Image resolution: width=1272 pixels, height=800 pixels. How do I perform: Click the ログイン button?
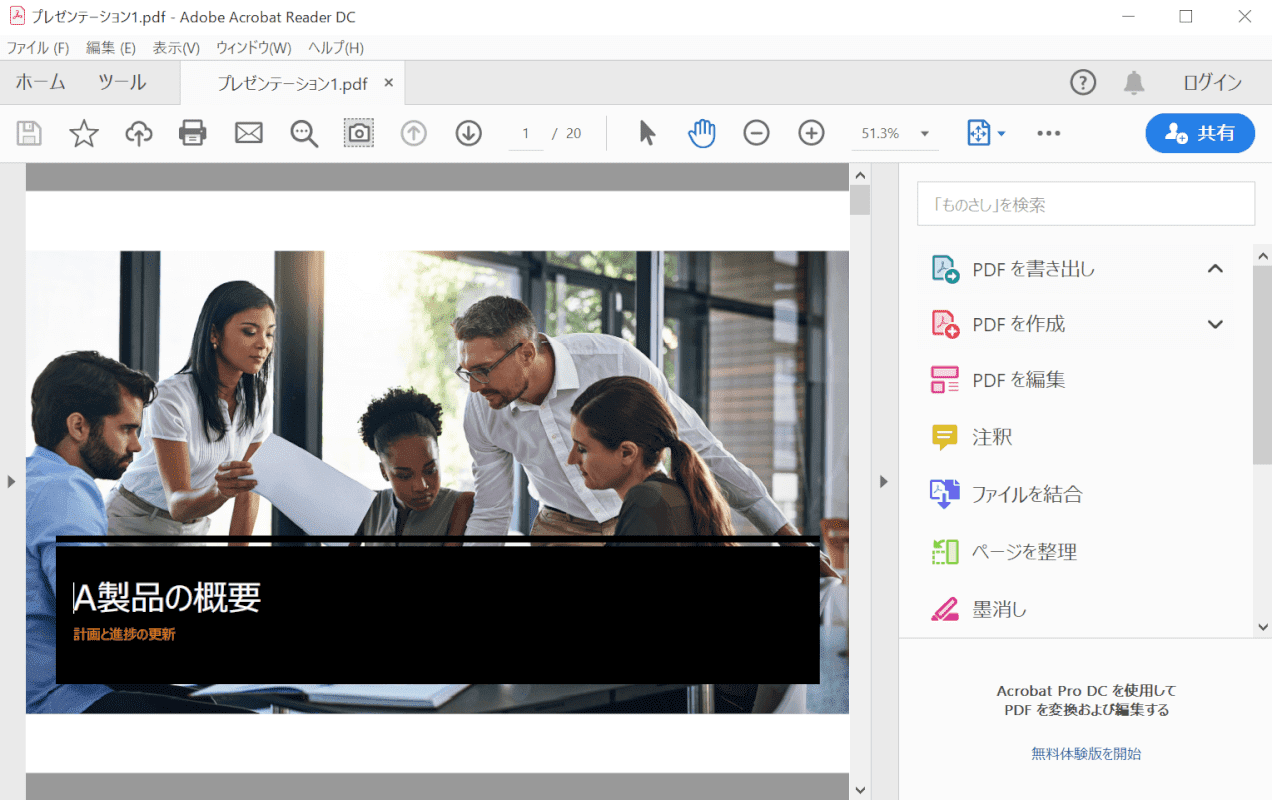tap(1212, 82)
